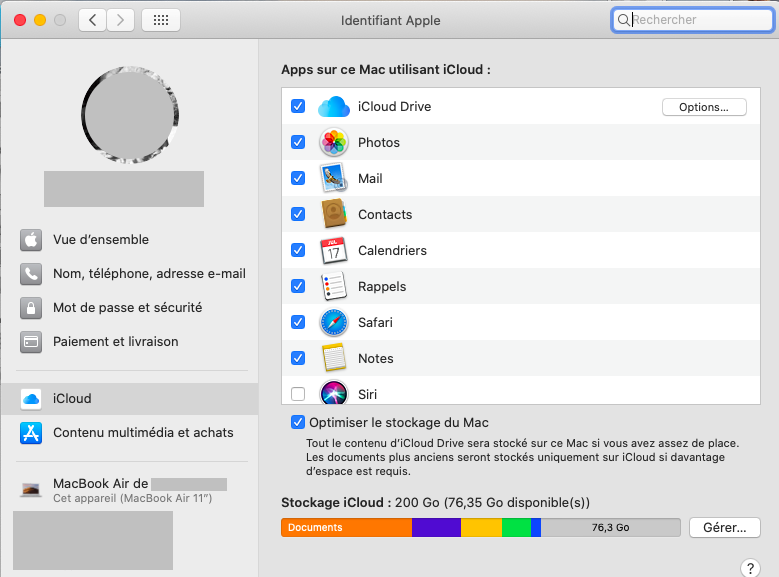Click the Siri icon in list
Image resolution: width=779 pixels, height=577 pixels.
point(333,393)
